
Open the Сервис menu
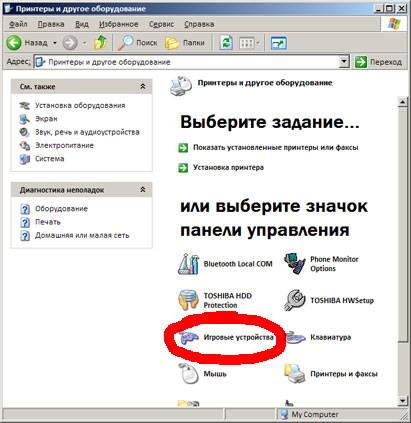(161, 24)
